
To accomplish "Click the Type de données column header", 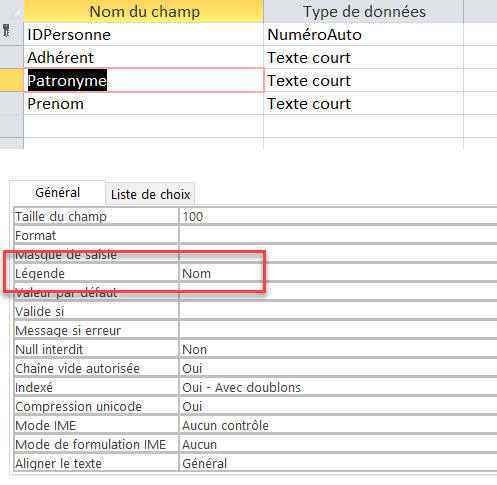I will point(364,11).
